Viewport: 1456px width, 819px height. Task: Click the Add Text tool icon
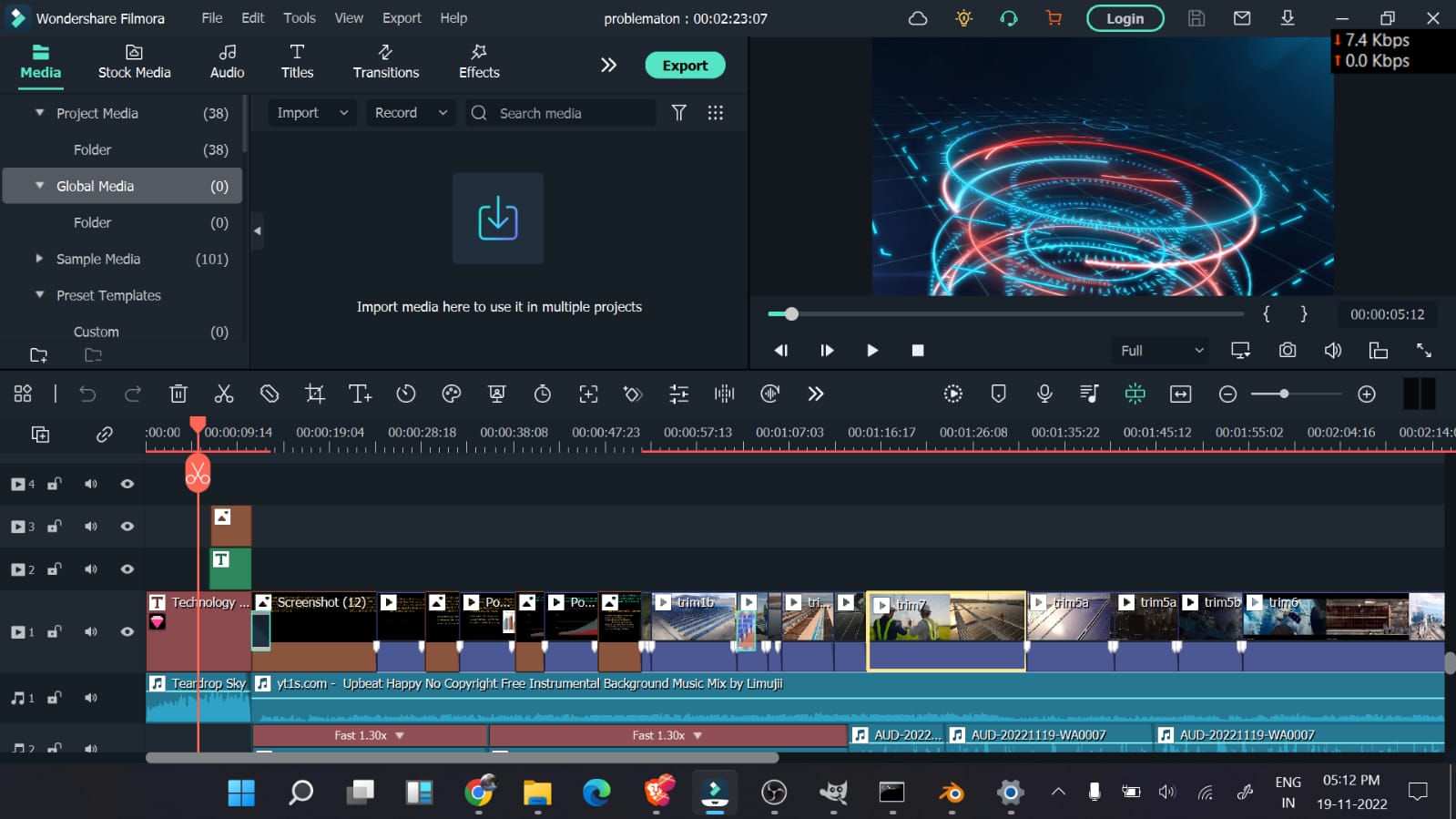[x=361, y=394]
